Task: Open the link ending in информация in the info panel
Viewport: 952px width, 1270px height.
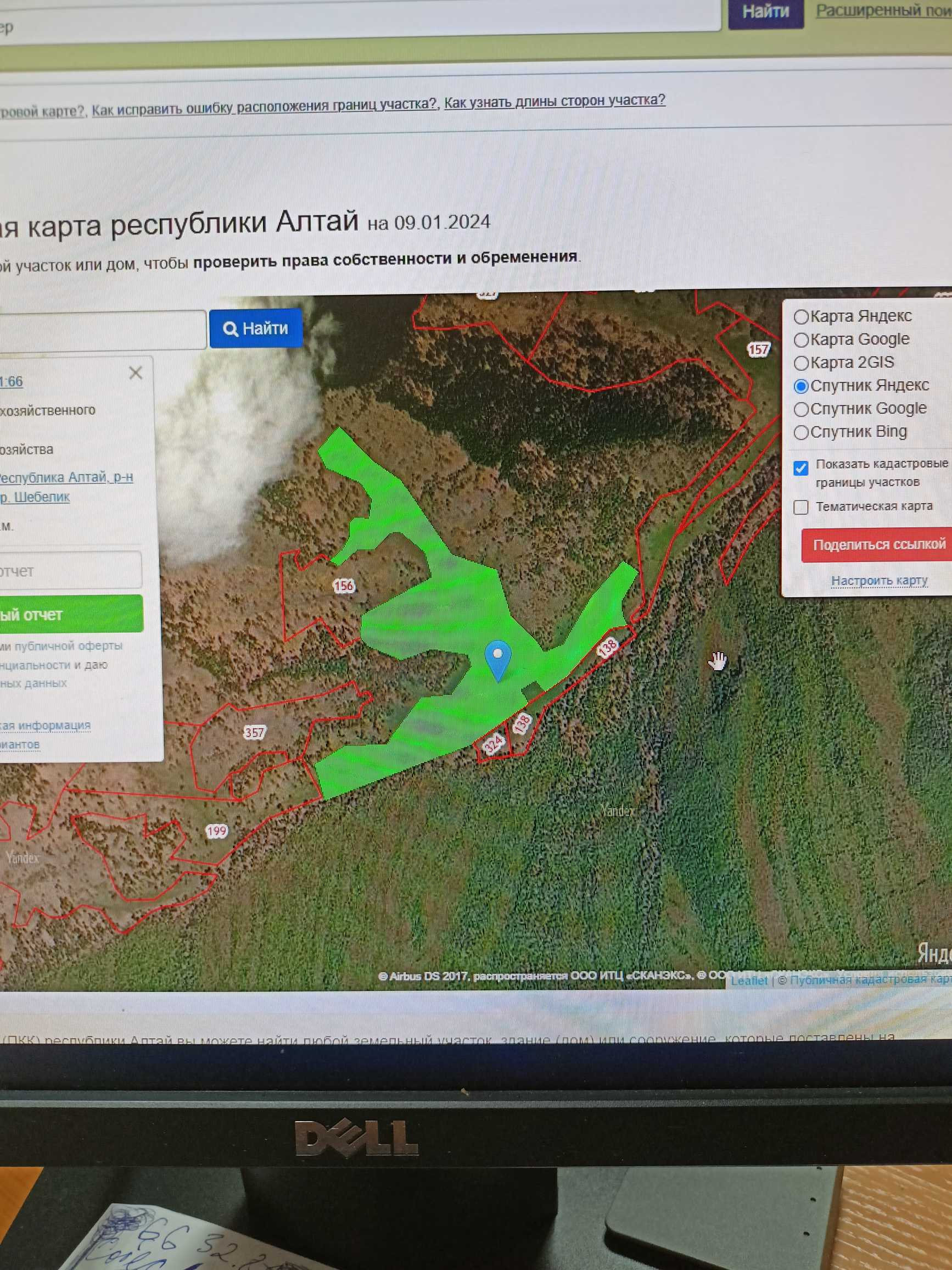Action: coord(45,725)
